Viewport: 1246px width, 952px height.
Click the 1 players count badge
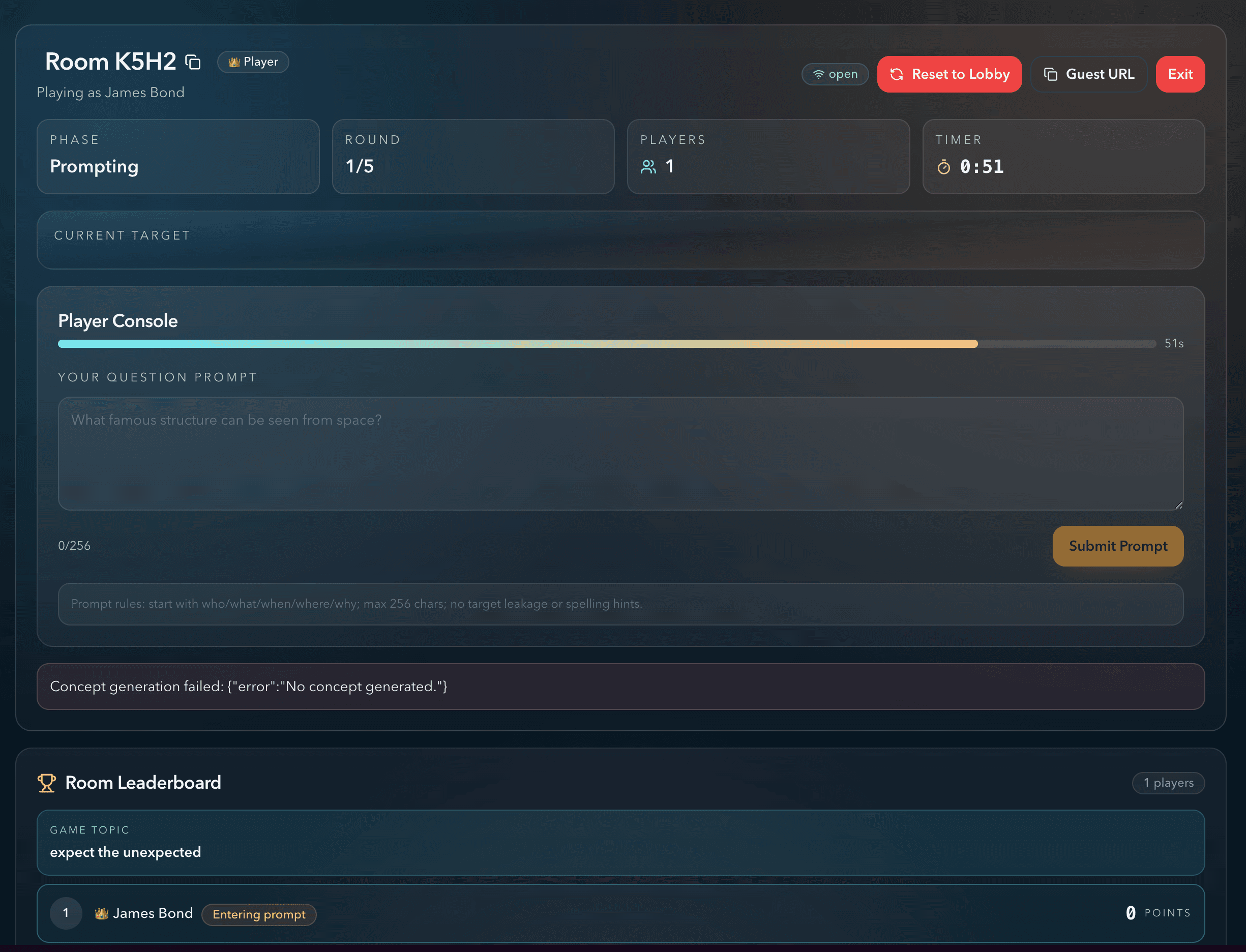click(x=1168, y=783)
